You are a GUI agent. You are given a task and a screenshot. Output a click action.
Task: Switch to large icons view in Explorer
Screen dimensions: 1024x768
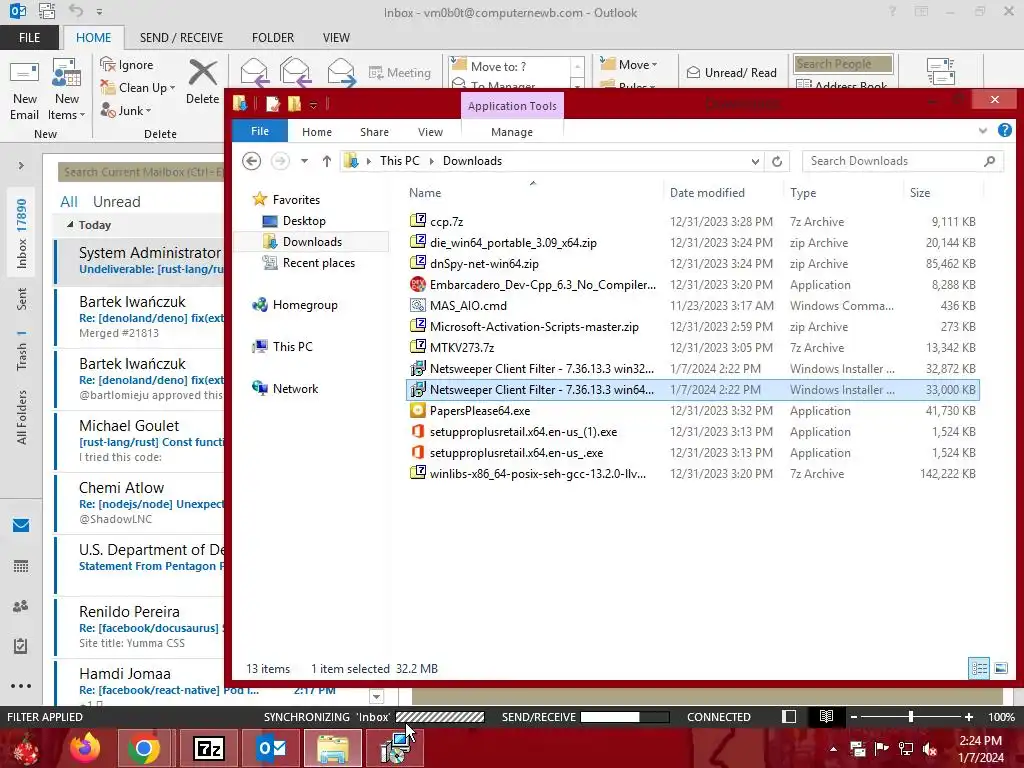(1000, 668)
